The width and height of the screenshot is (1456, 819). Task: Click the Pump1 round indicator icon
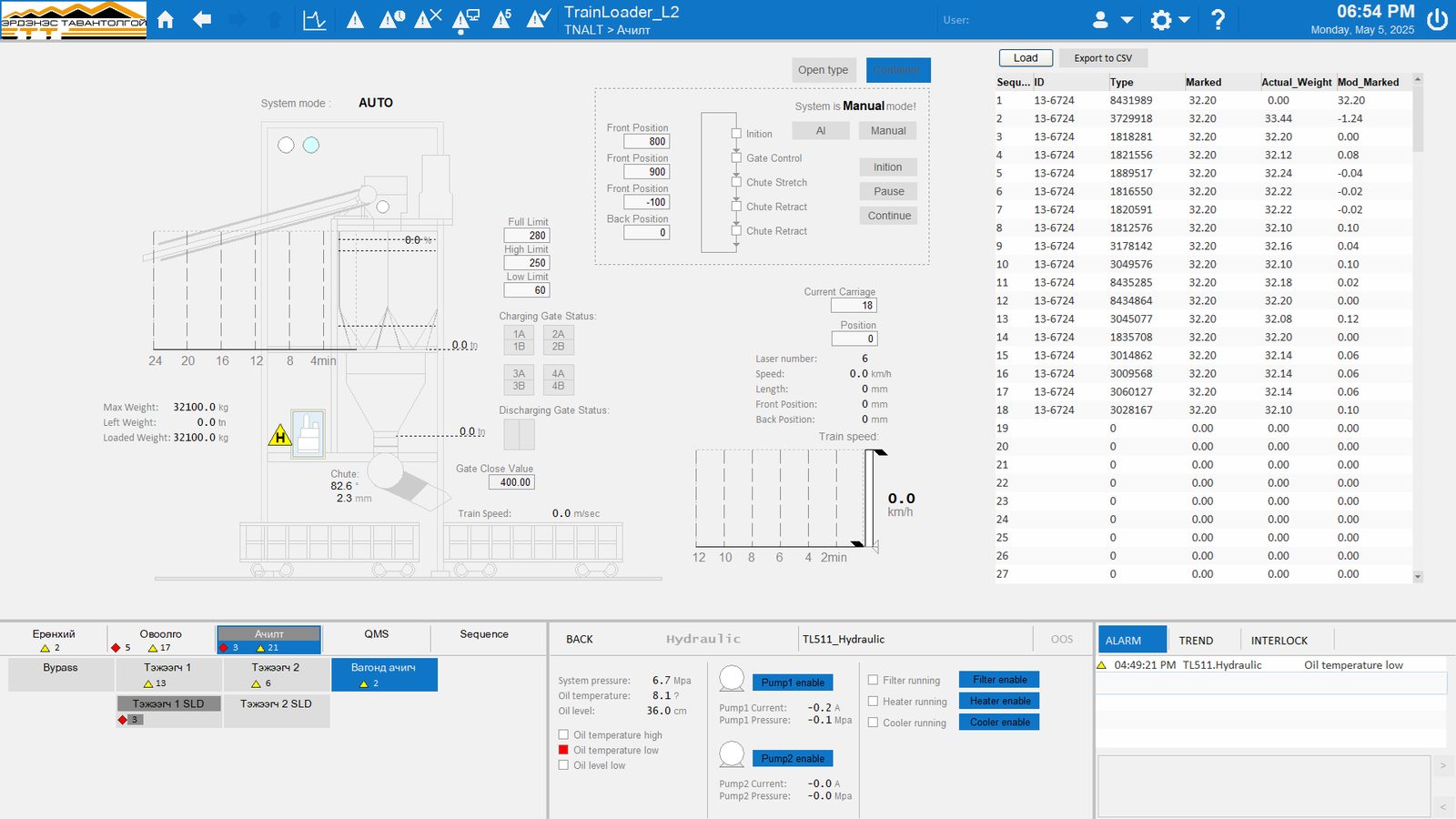coord(732,678)
